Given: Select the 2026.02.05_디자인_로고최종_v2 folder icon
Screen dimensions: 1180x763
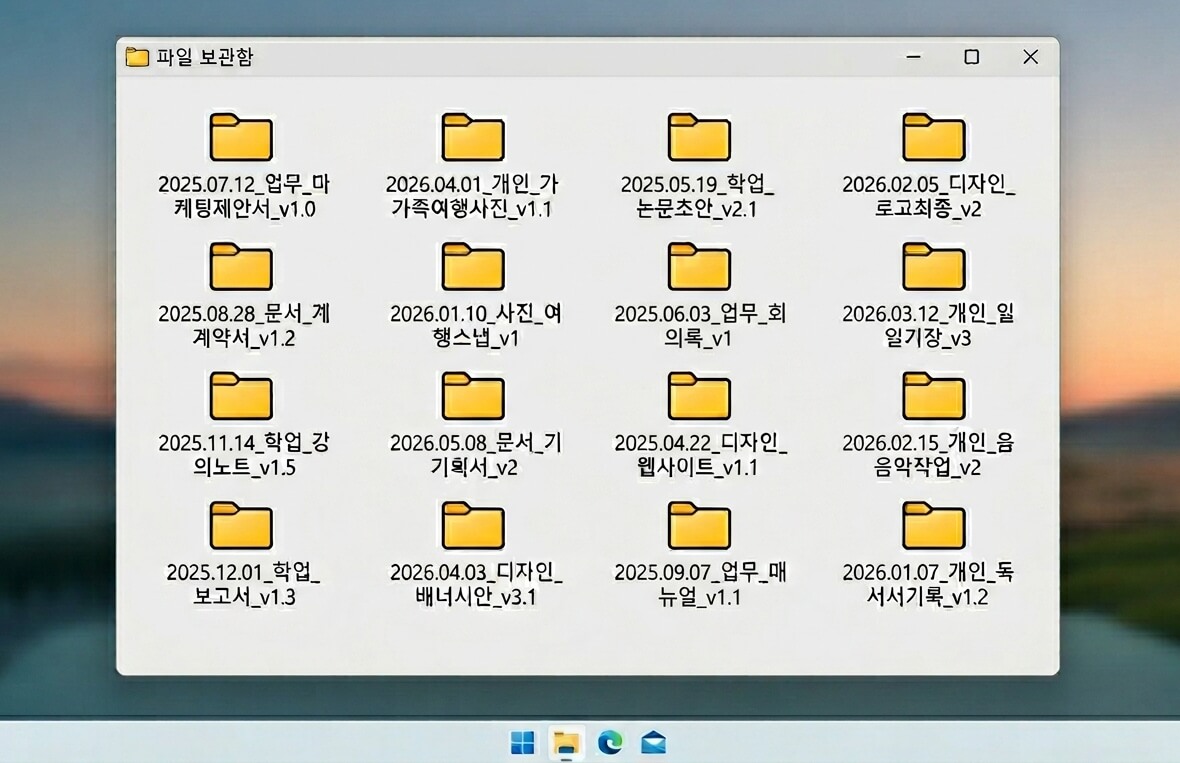Looking at the screenshot, I should pyautogui.click(x=933, y=137).
